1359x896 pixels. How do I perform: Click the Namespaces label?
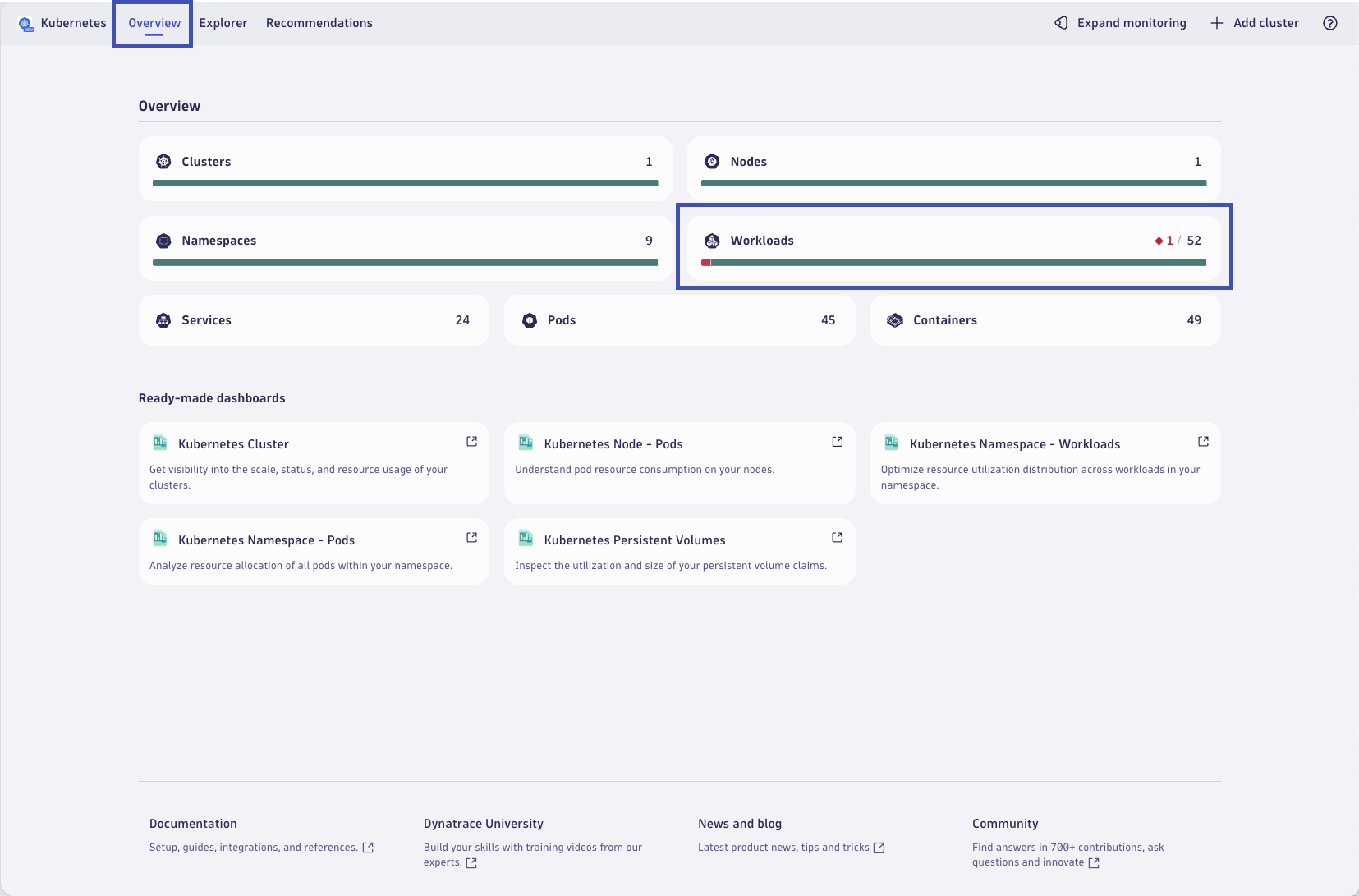coord(219,241)
